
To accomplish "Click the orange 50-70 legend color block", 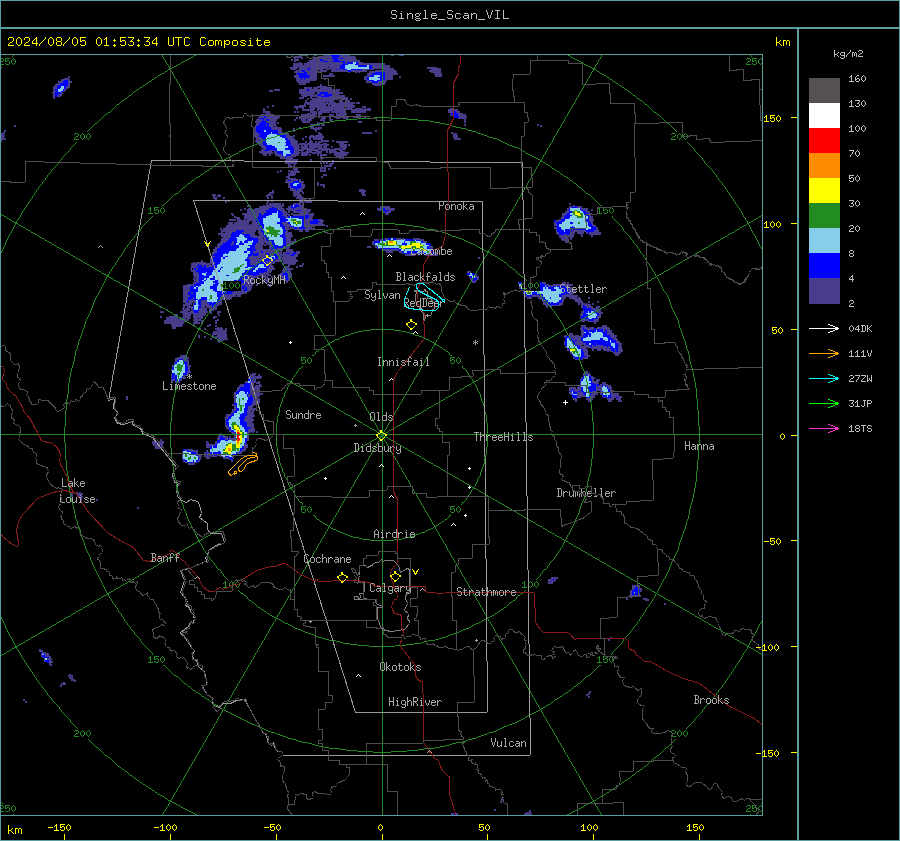I will point(824,166).
